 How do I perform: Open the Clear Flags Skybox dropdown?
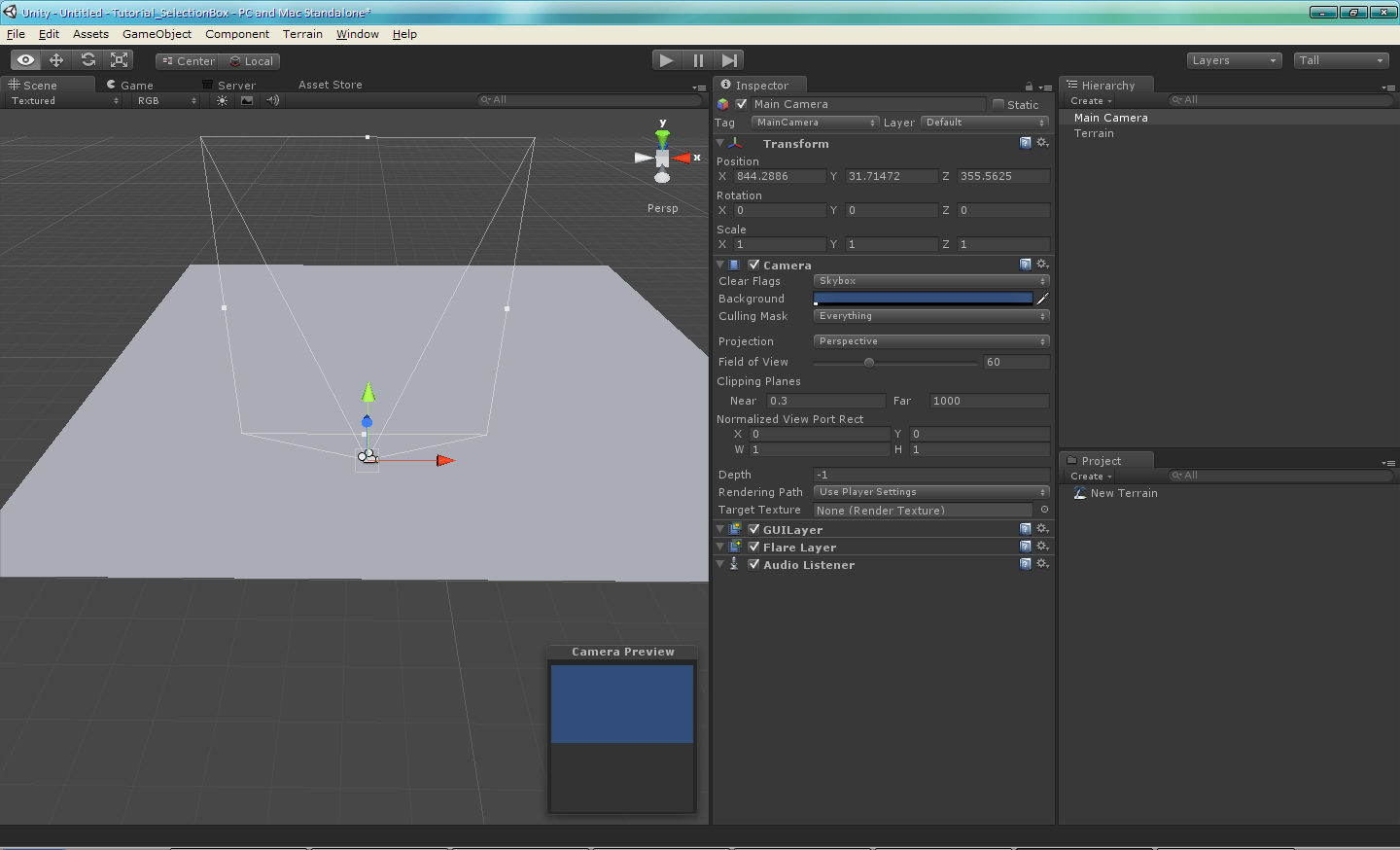coord(930,281)
